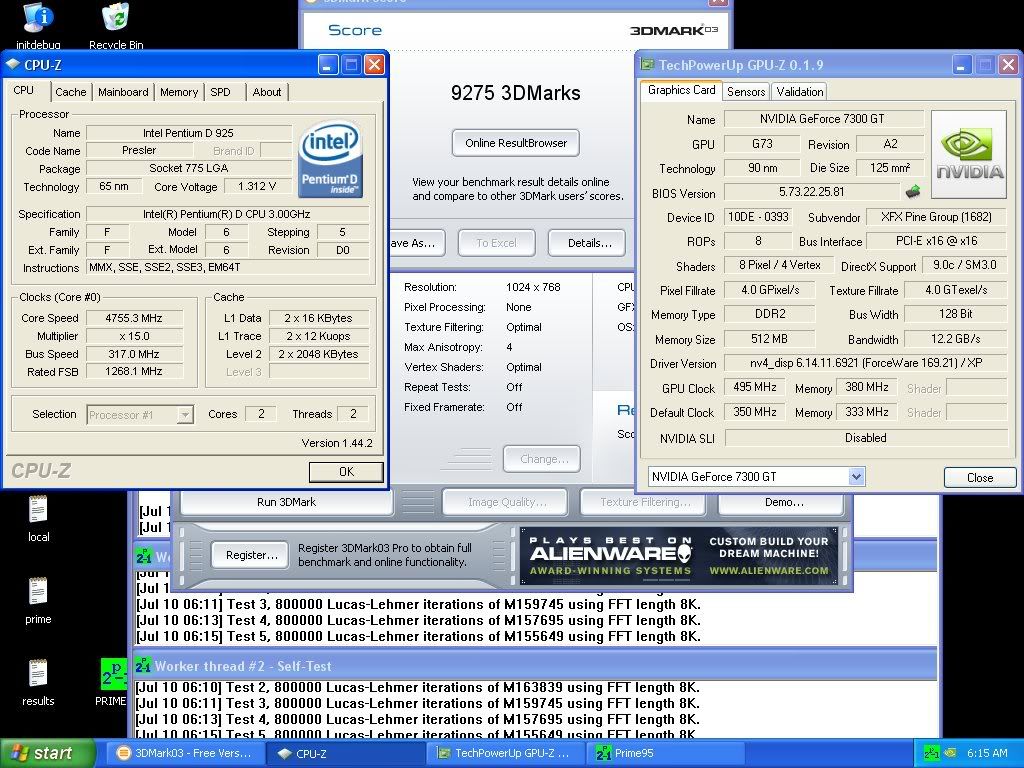Viewport: 1024px width, 768px height.
Task: Click the Rated FSB value '1268.1 MHz'
Action: coord(134,371)
